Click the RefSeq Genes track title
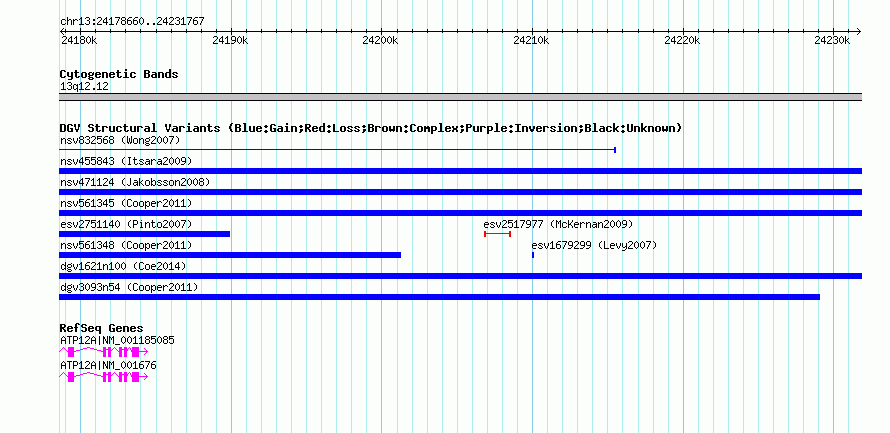 [101, 328]
